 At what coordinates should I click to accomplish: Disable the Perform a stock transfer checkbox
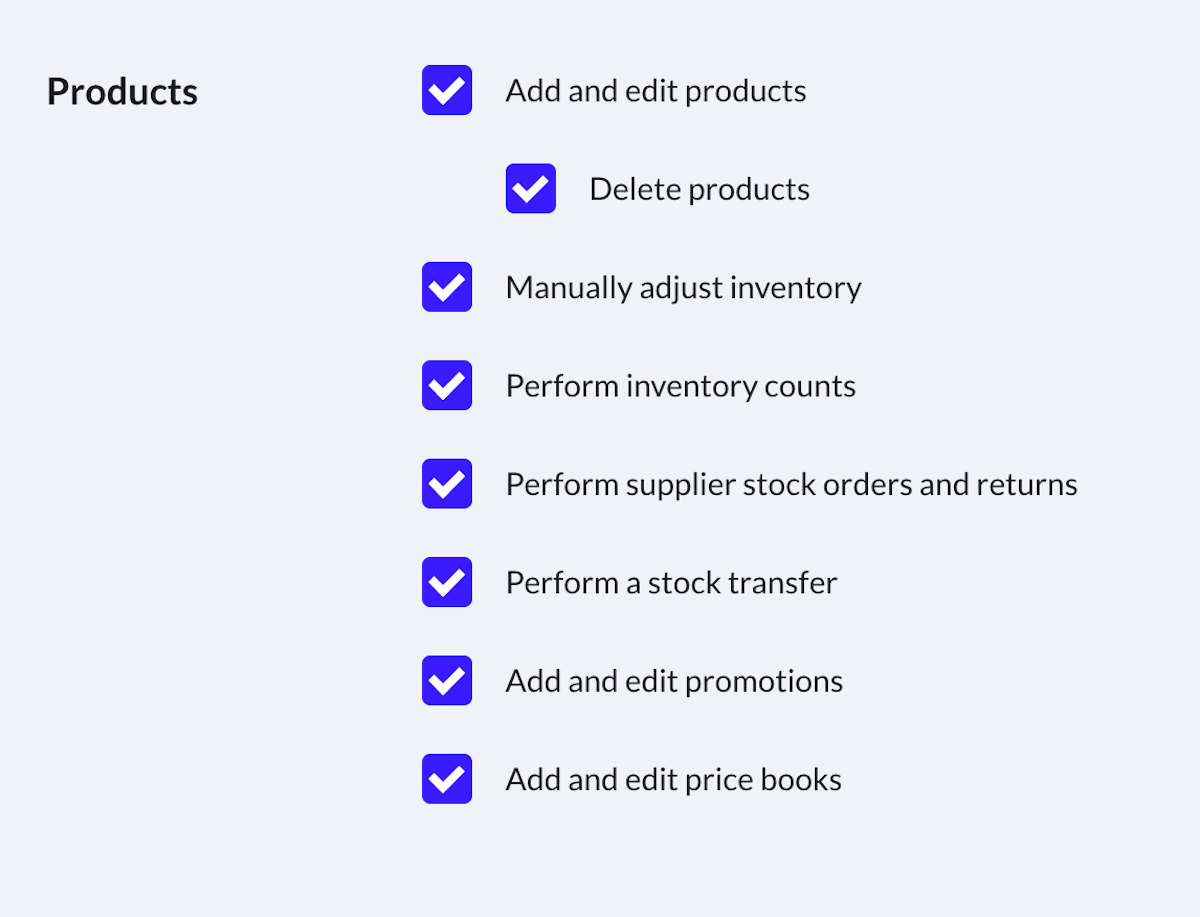447,582
